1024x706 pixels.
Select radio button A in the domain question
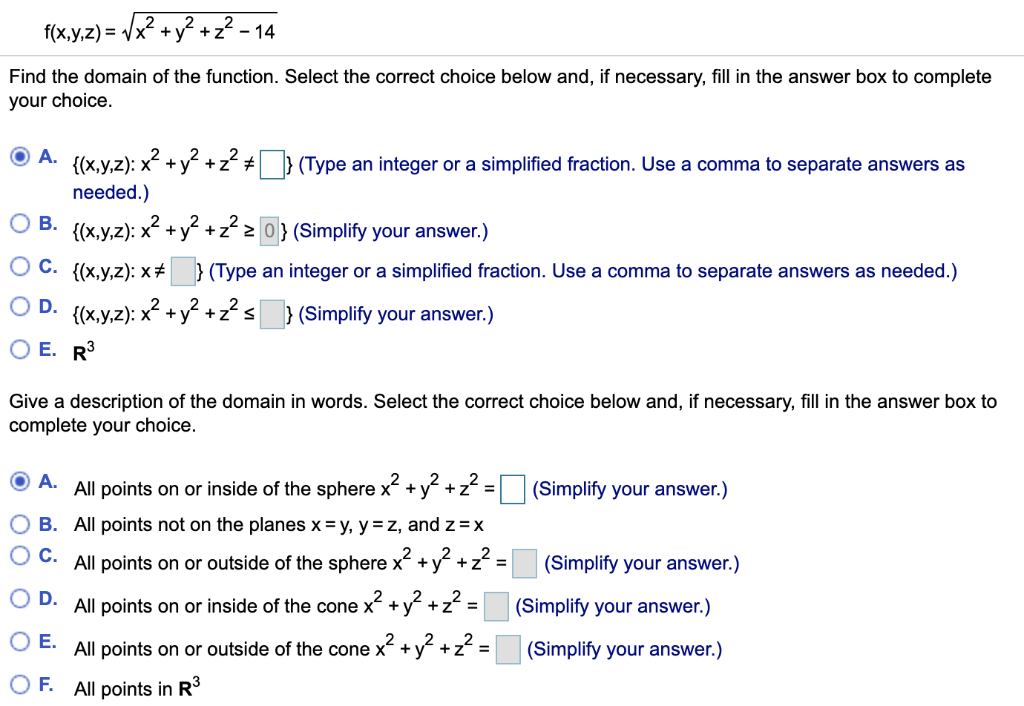tap(20, 156)
